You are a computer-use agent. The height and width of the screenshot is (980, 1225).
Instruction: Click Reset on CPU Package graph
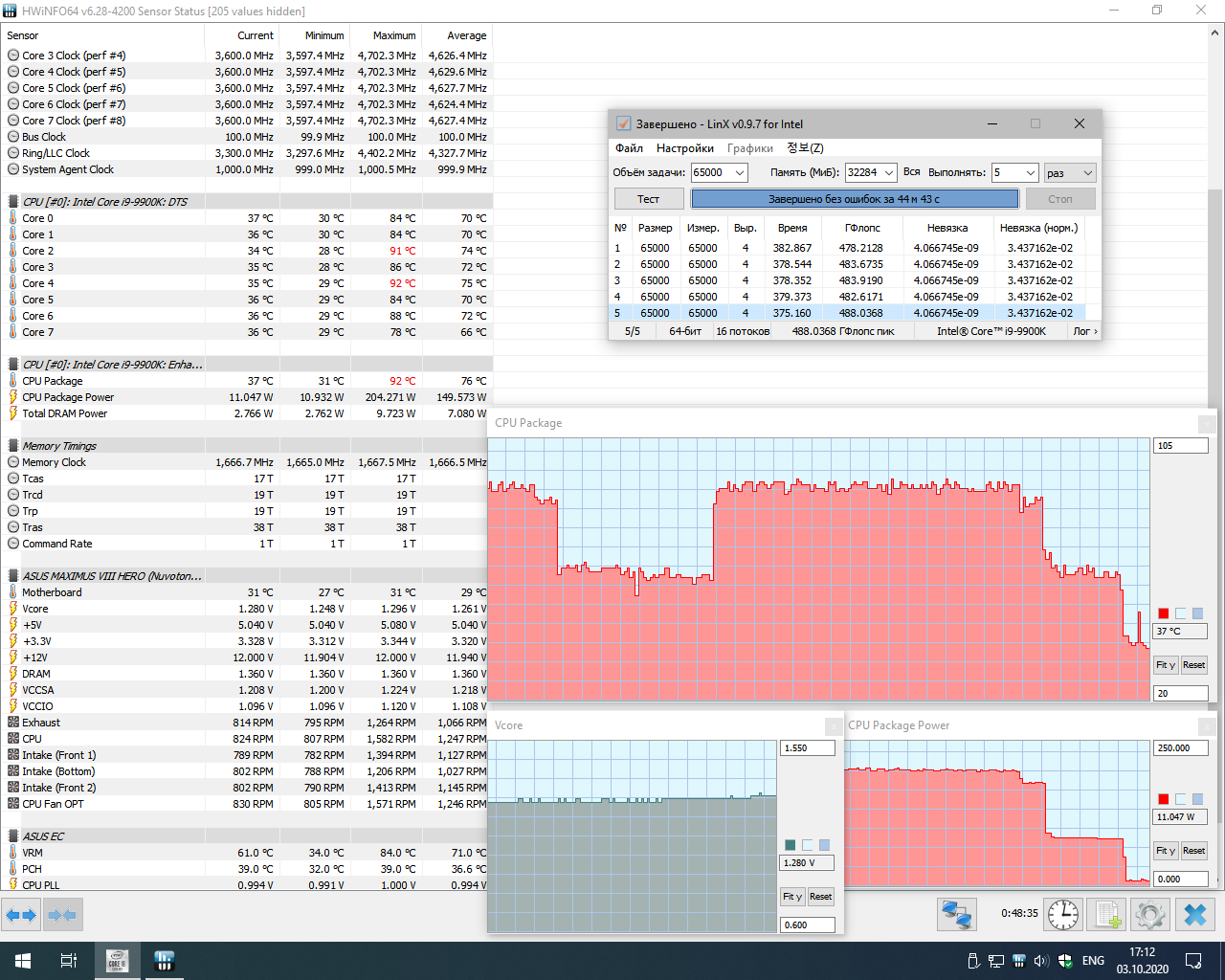[x=1193, y=665]
